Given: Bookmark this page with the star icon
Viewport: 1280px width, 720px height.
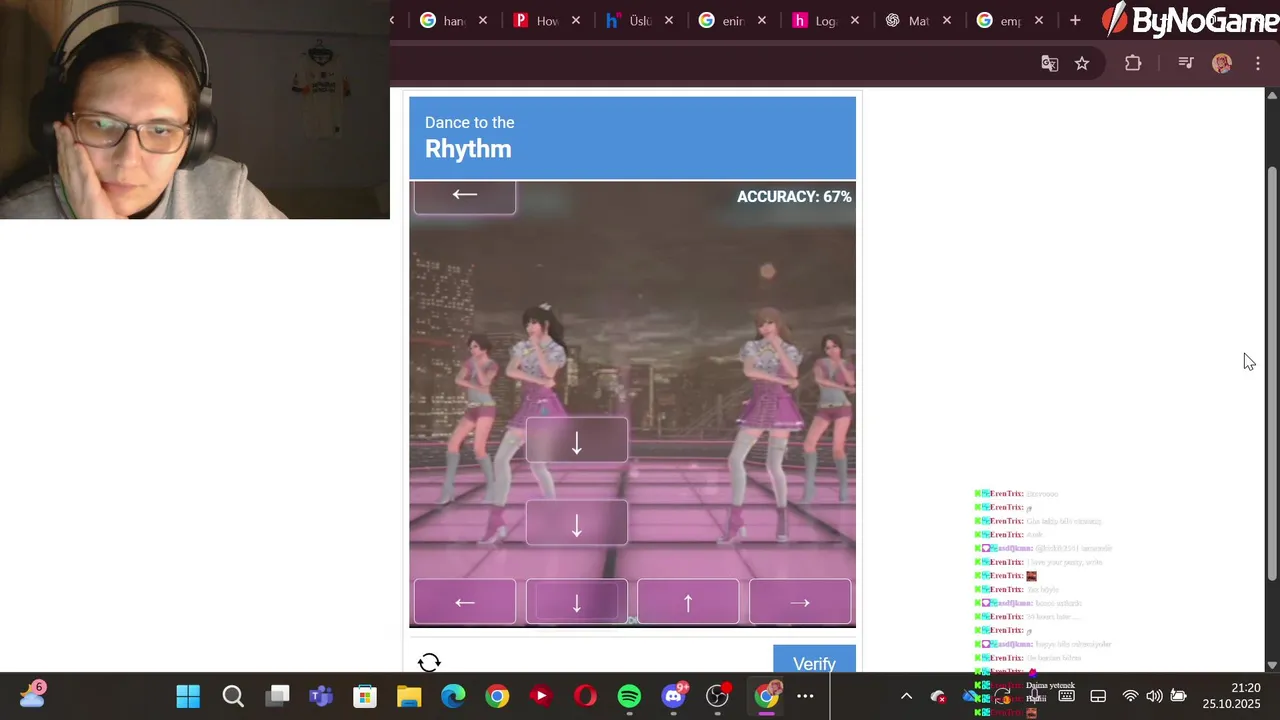Looking at the screenshot, I should (1082, 63).
